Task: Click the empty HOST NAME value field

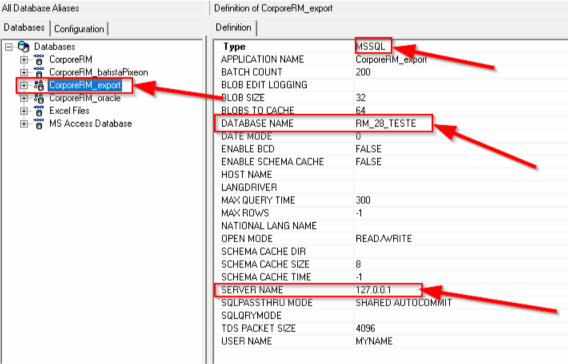Action: click(460, 175)
